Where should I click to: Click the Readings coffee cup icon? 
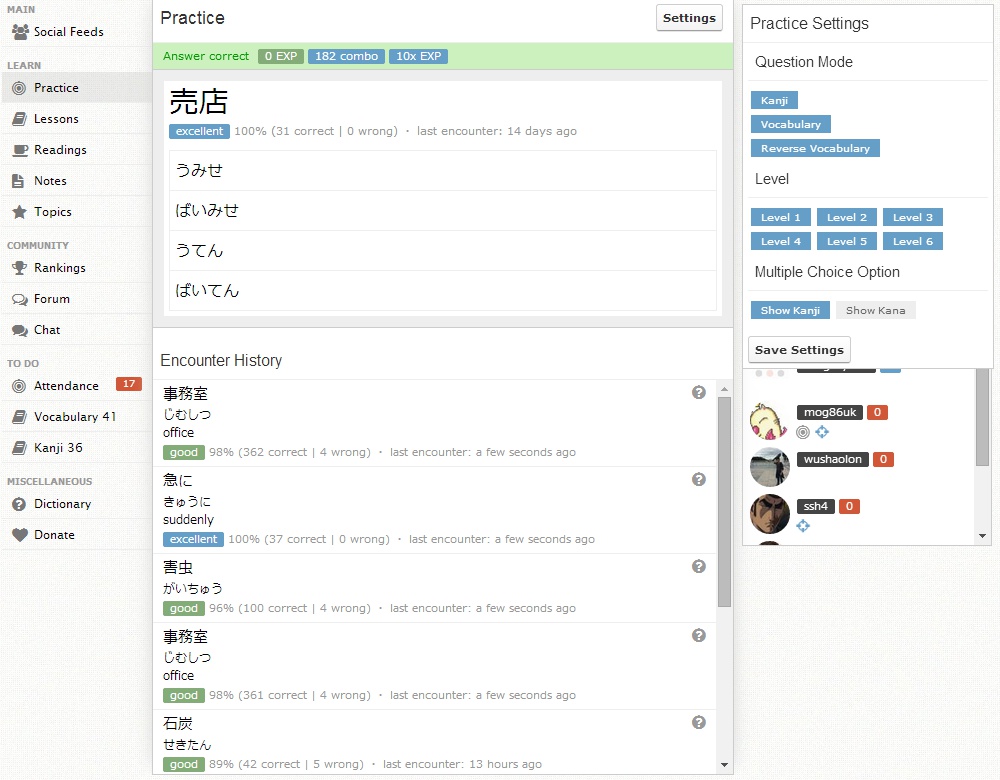click(19, 150)
